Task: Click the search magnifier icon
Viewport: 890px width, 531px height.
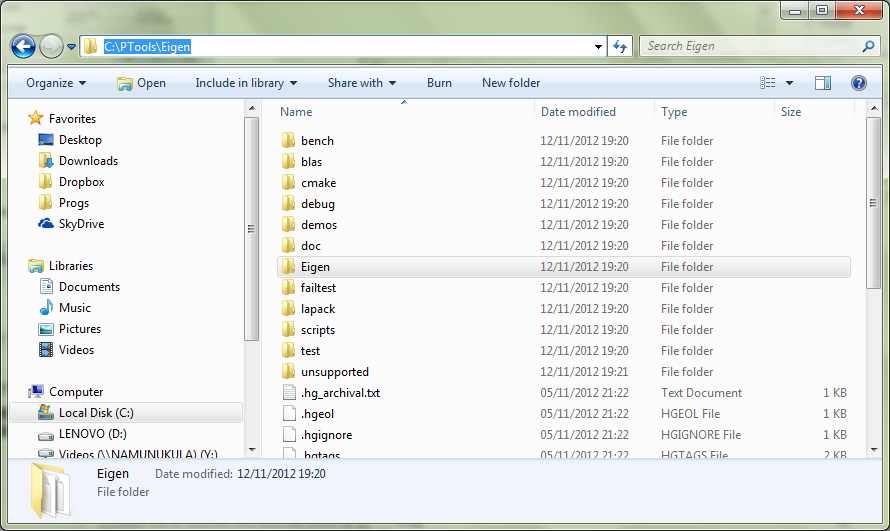Action: [868, 46]
